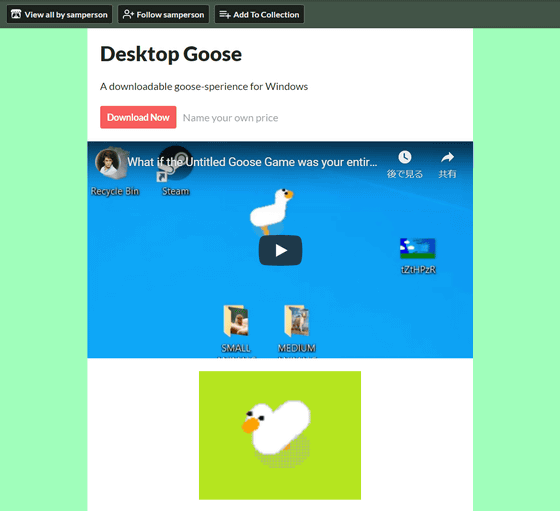Viewport: 560px width, 511px height.
Task: Click the red Download Now button
Action: tap(138, 117)
